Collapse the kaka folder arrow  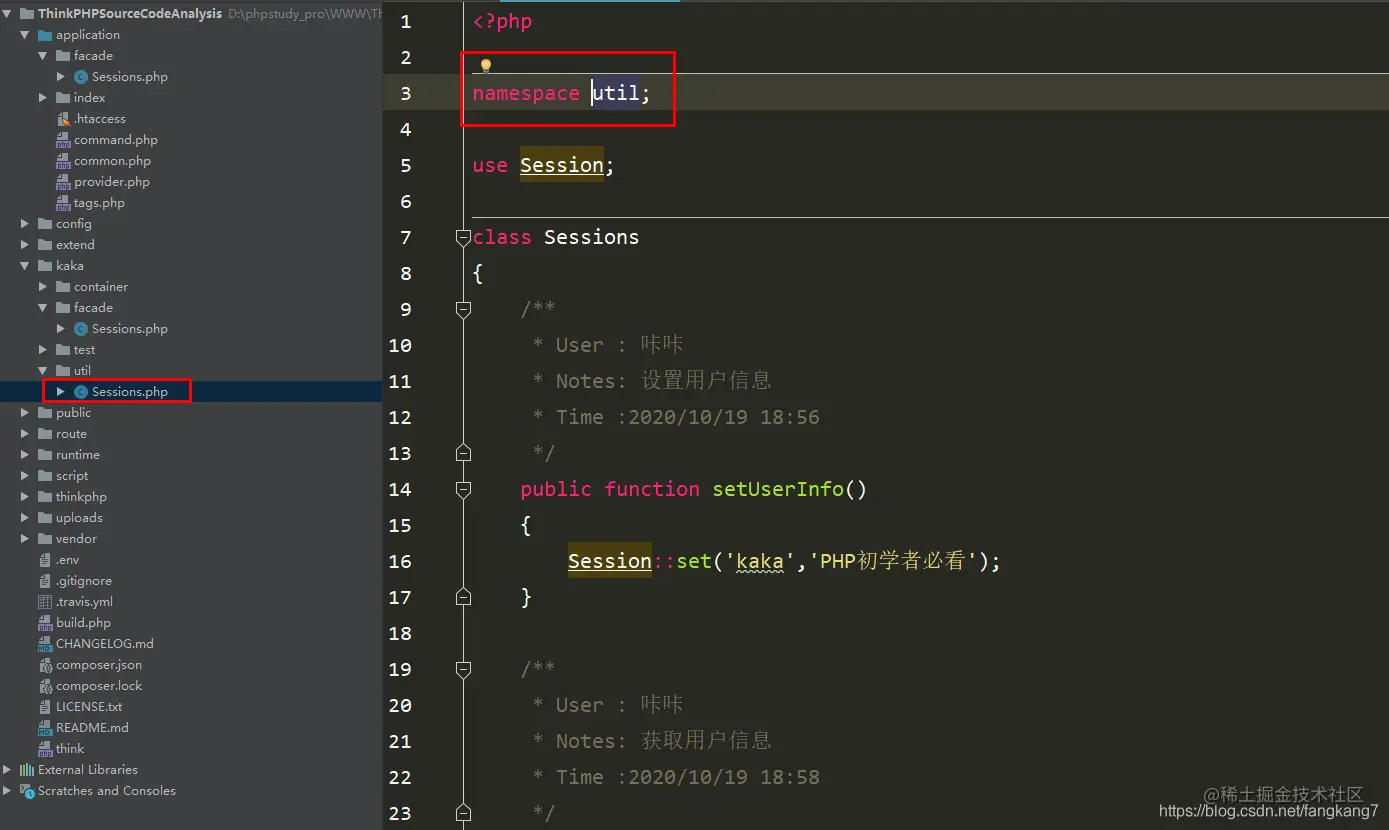(25, 266)
